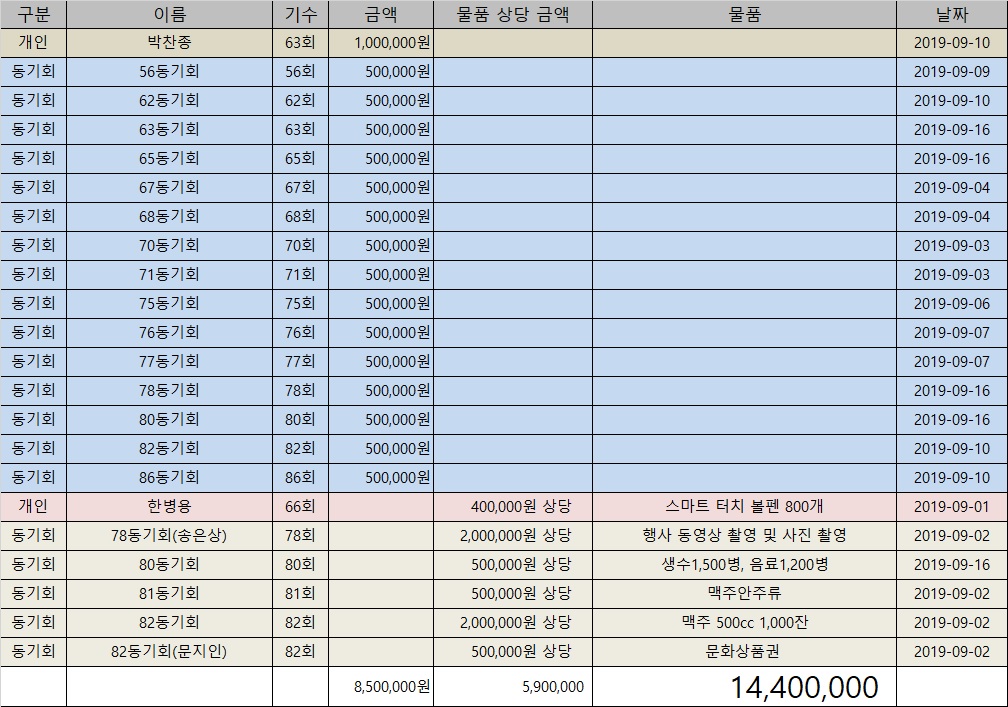This screenshot has height=707, width=1008.
Task: Select the 8,500,000원 subtotal cell
Action: click(x=391, y=687)
